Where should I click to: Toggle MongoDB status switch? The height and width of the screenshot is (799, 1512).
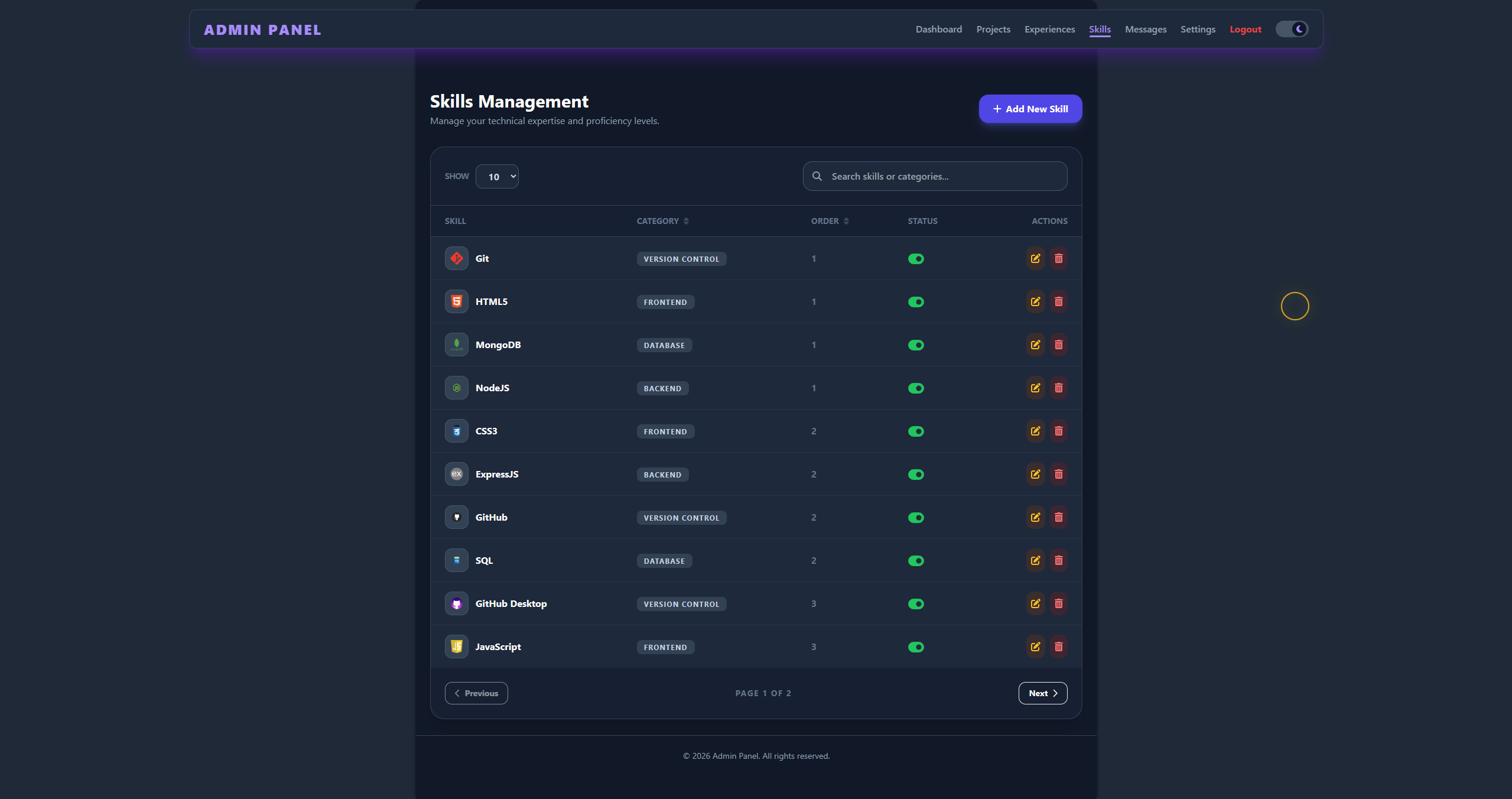(x=916, y=345)
